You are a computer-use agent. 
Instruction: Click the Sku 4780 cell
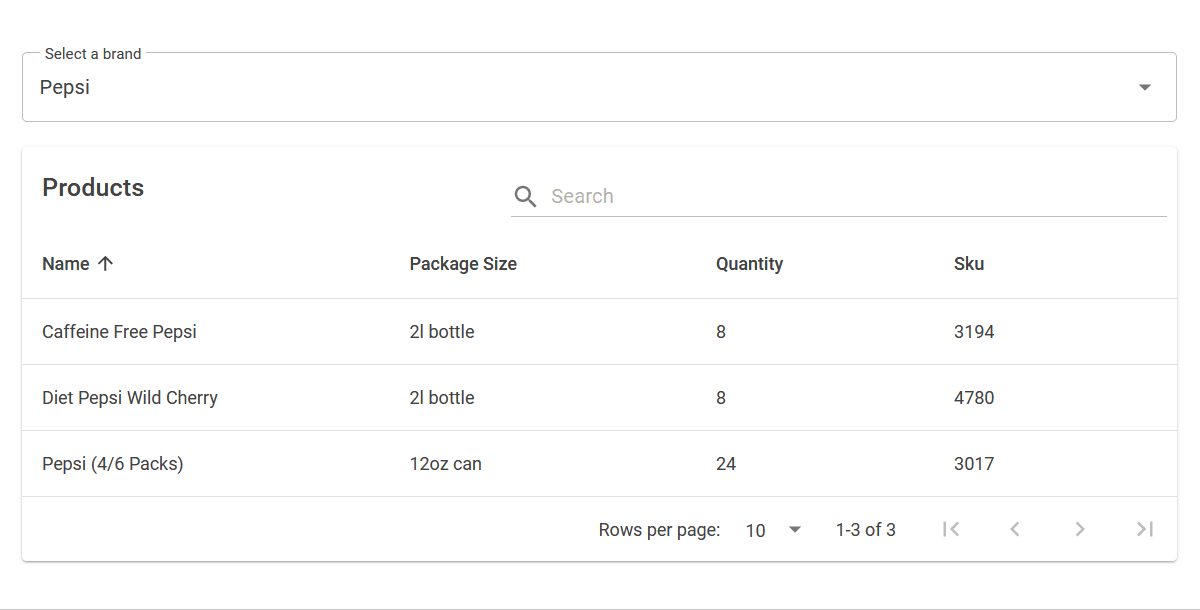(x=974, y=398)
